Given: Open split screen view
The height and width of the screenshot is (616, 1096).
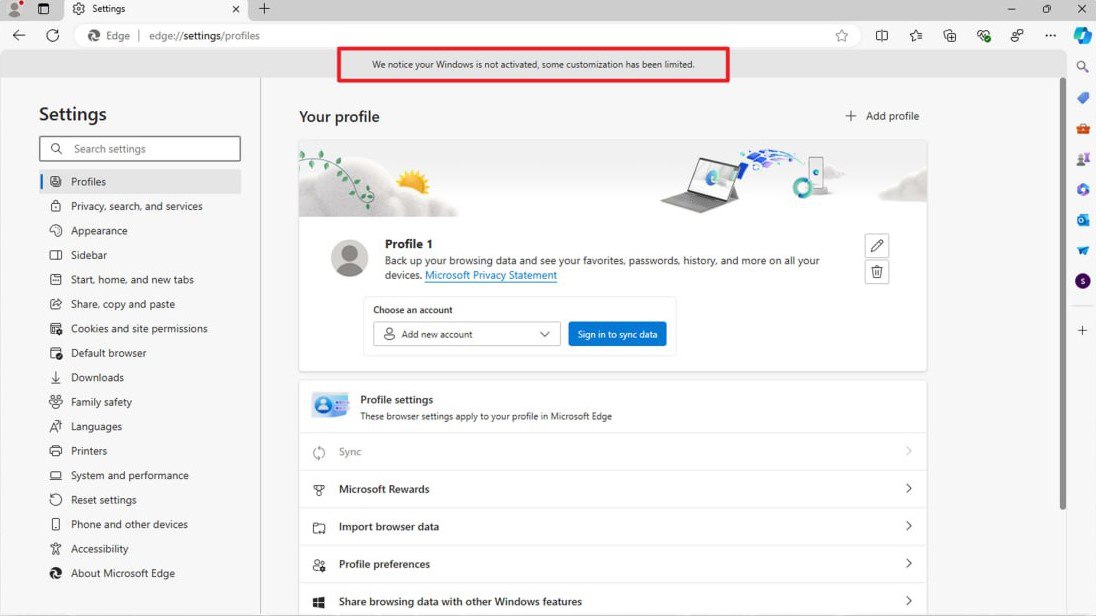Looking at the screenshot, I should [882, 36].
